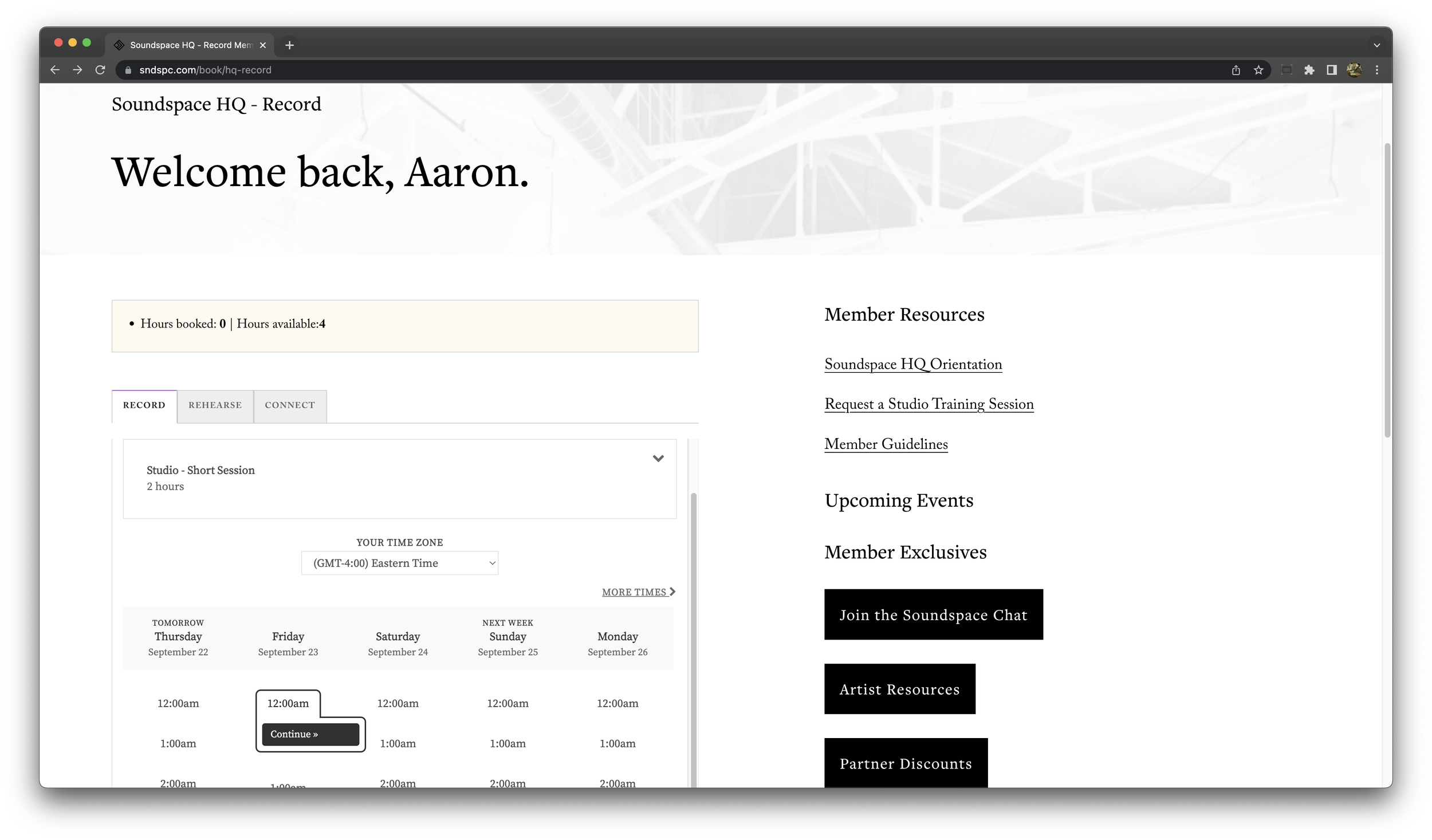Image resolution: width=1432 pixels, height=840 pixels.
Task: Click the Soundspace HQ - Record page title
Action: coord(217,104)
